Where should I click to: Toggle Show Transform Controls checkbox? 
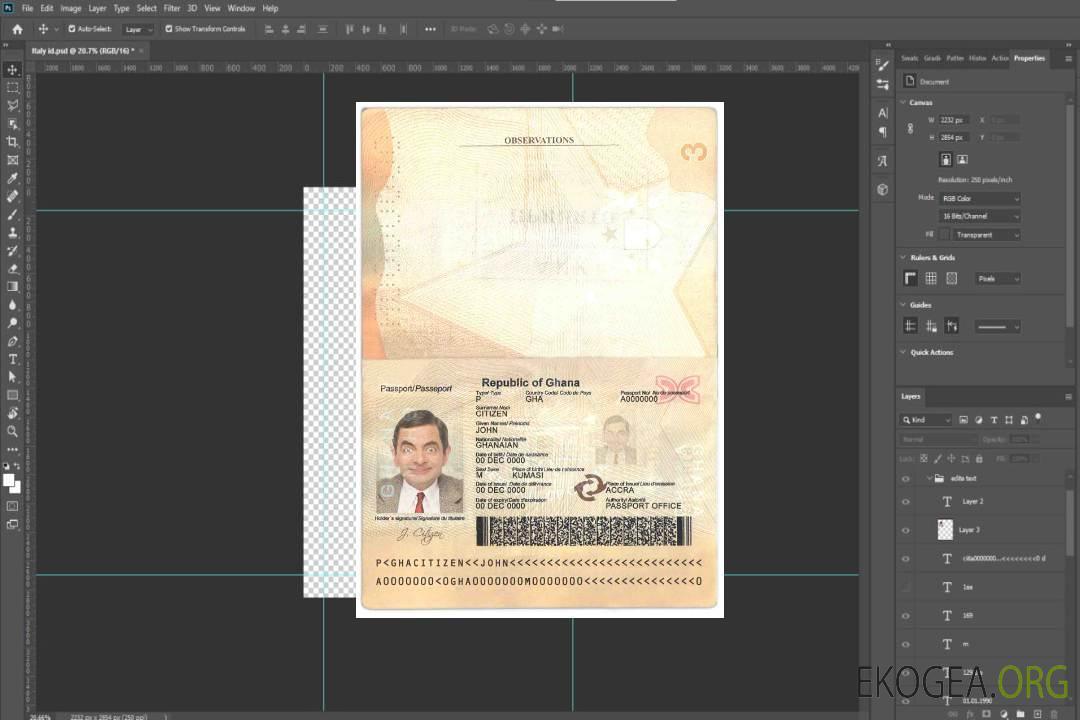pyautogui.click(x=169, y=29)
